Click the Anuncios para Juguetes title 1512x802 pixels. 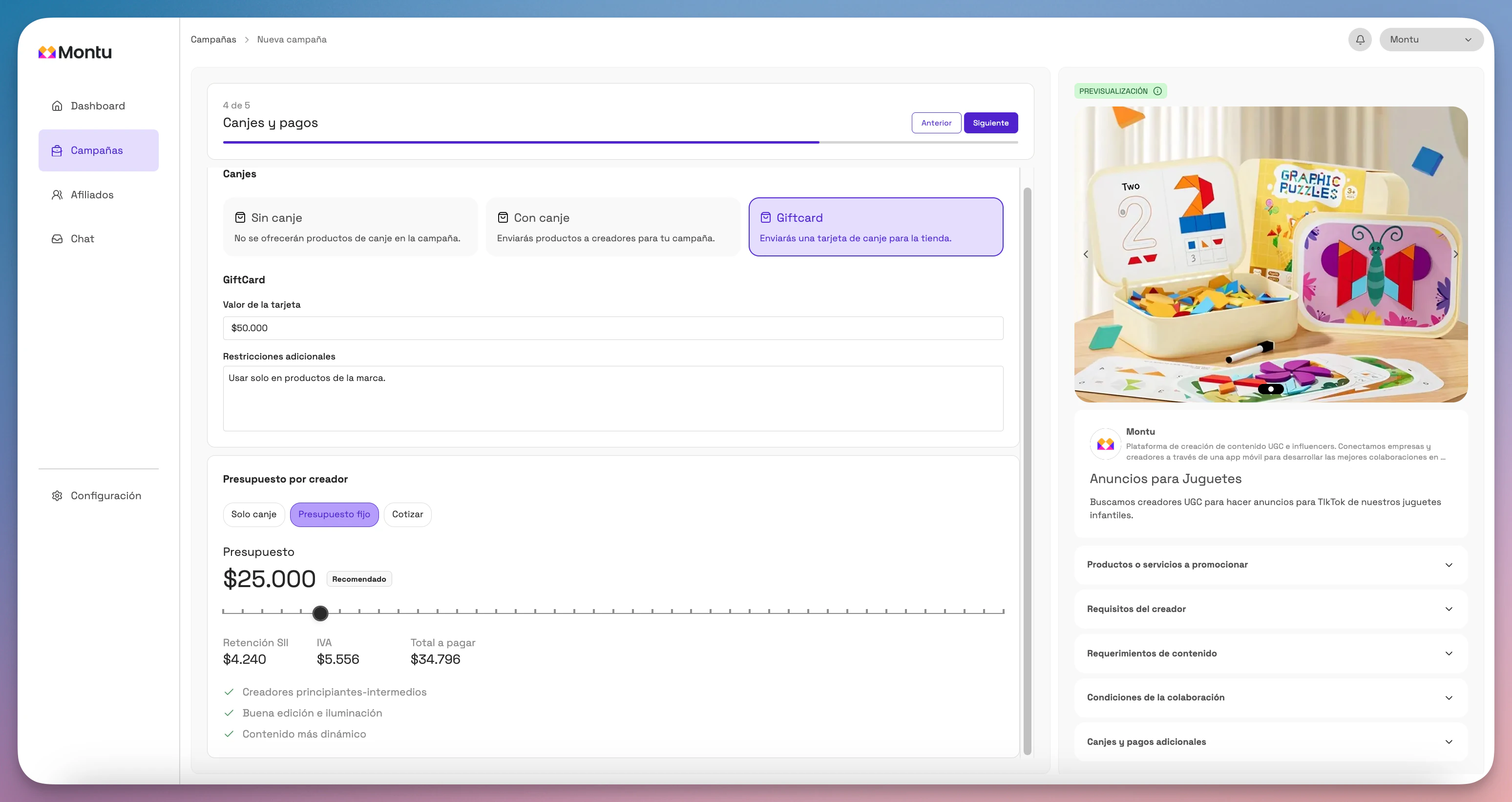1166,479
